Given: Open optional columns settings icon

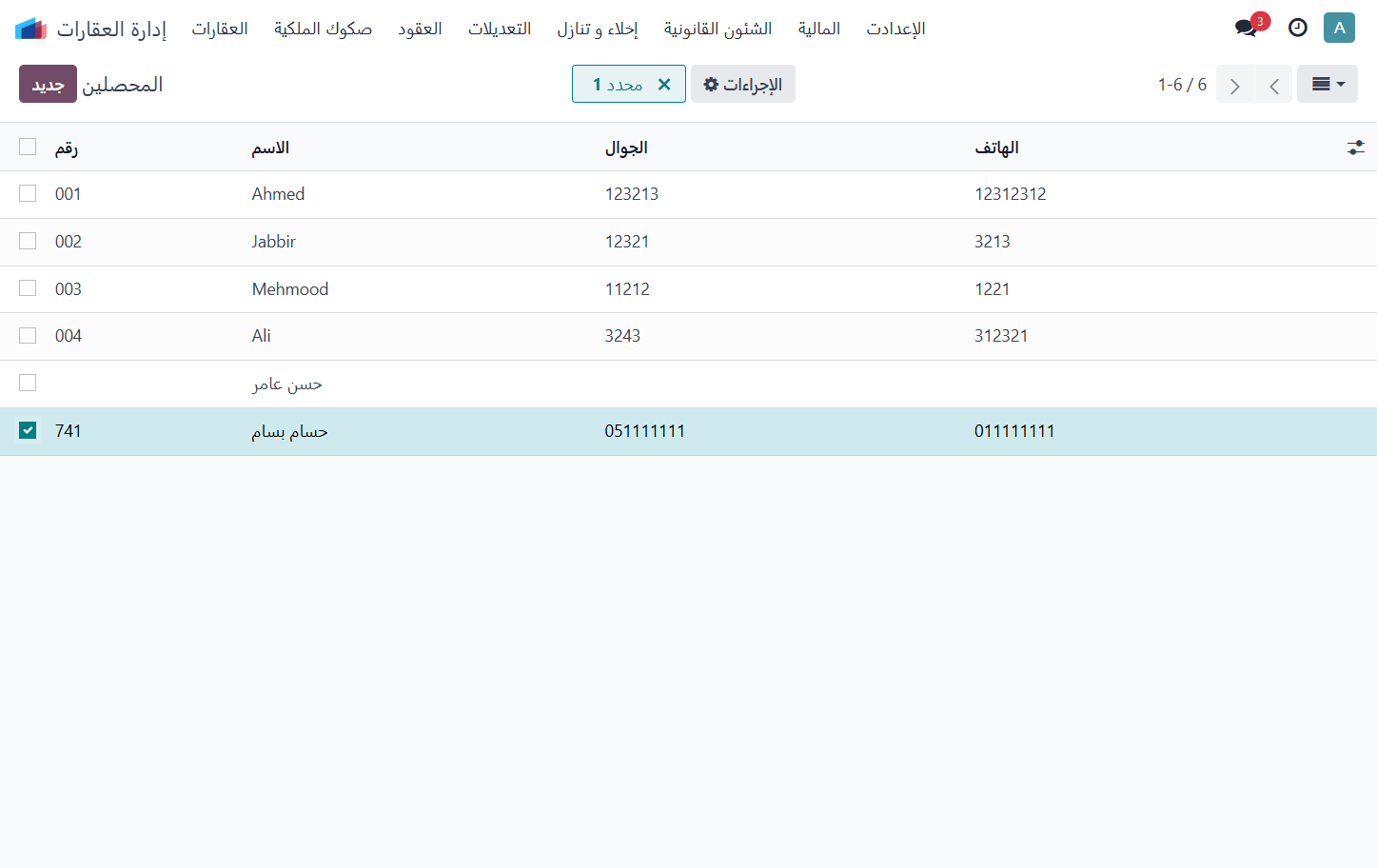Looking at the screenshot, I should (1356, 148).
